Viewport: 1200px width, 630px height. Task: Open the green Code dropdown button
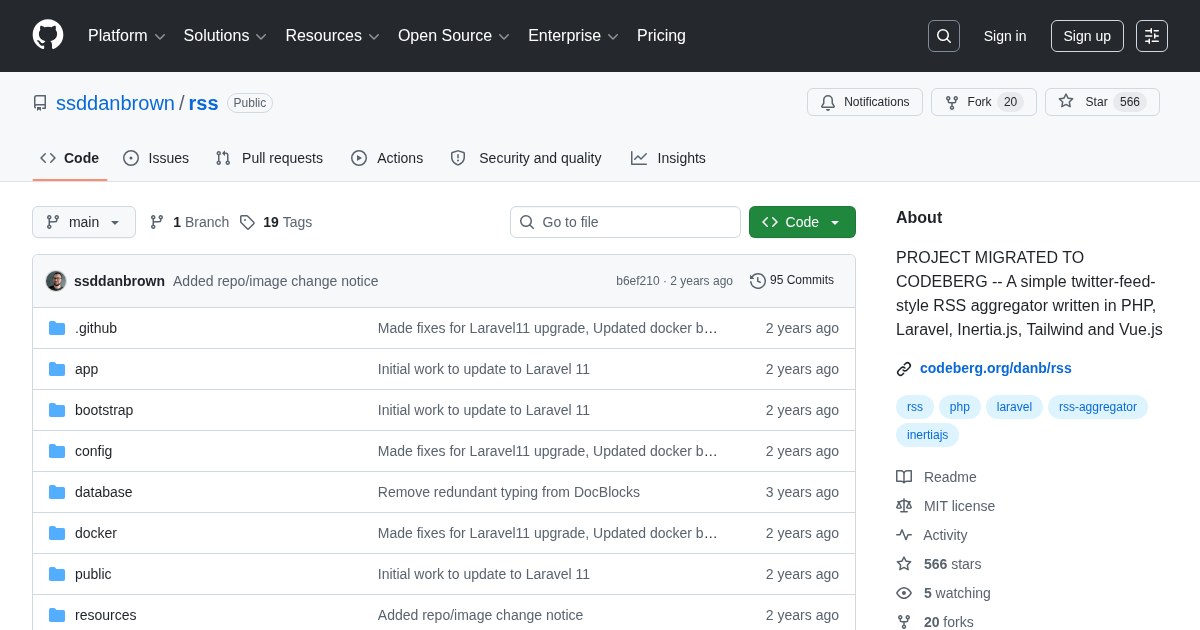(x=802, y=222)
